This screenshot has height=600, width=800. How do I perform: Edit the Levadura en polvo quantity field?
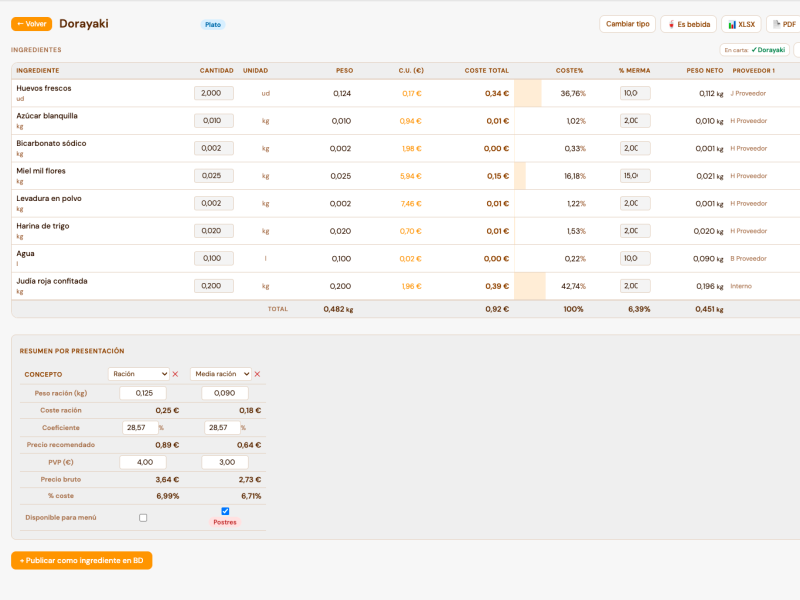[214, 204]
